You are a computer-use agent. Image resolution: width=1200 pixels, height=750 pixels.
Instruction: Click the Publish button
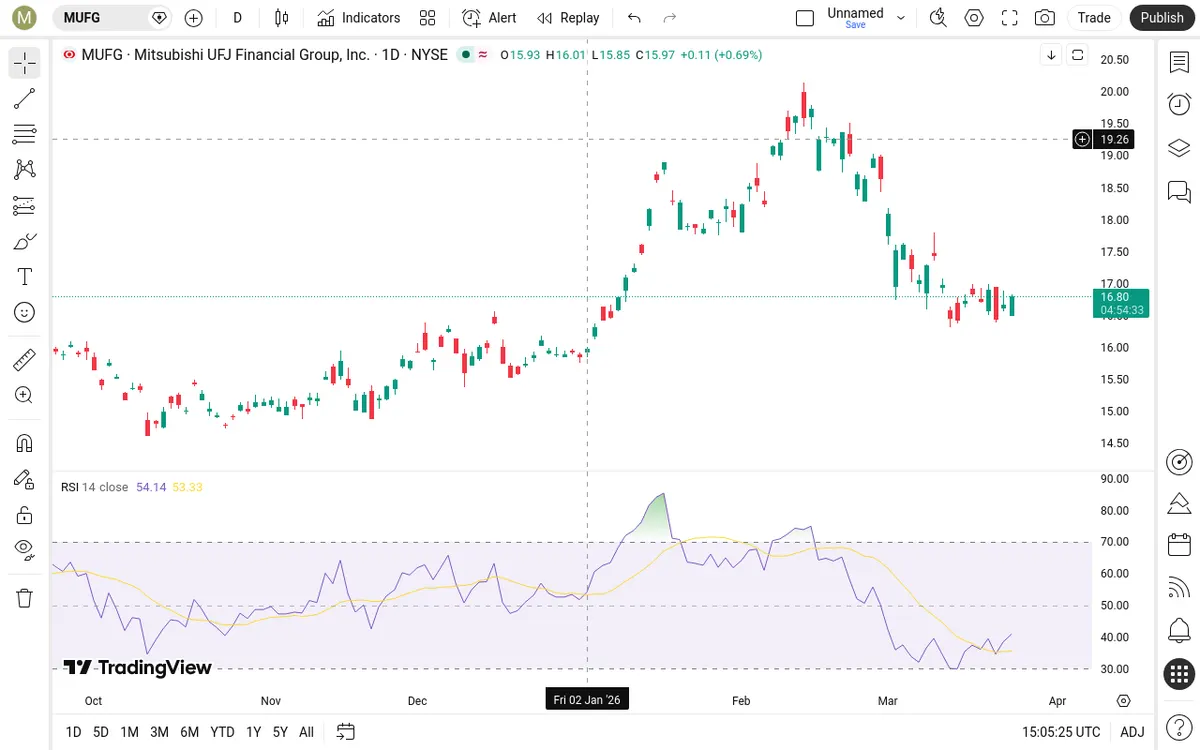coord(1162,18)
